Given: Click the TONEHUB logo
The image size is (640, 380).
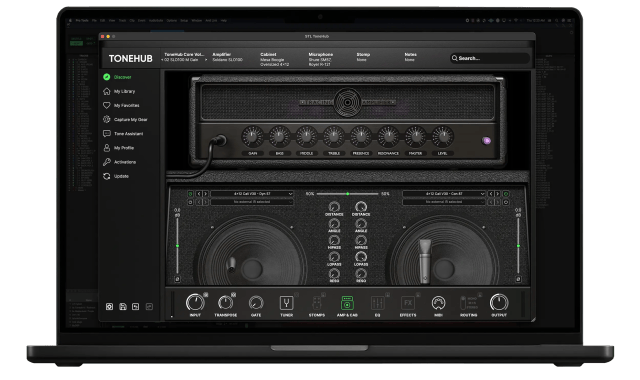Looking at the screenshot, I should point(131,59).
